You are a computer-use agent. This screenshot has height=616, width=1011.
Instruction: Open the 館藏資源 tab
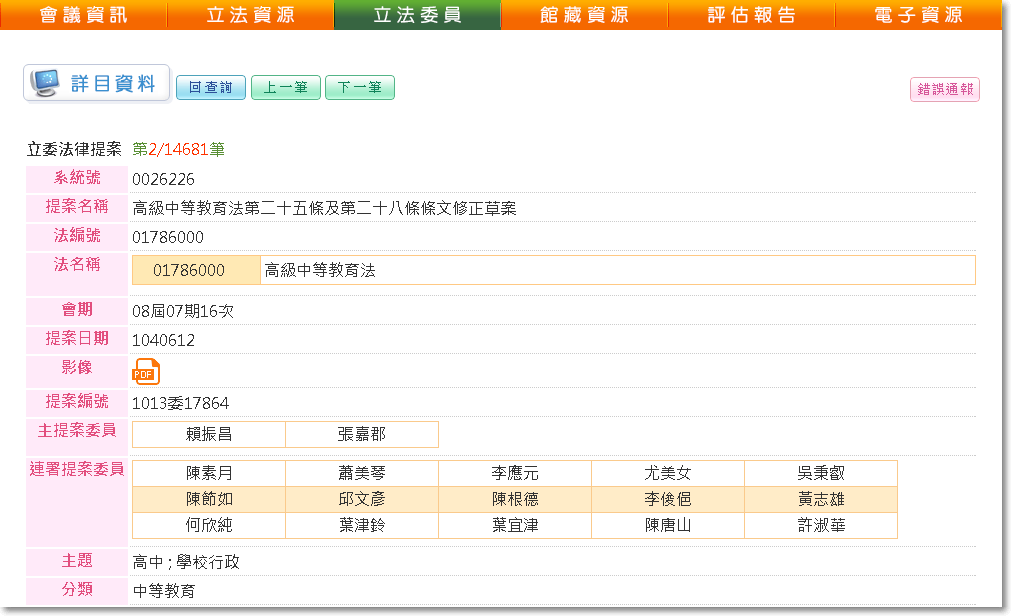point(584,15)
